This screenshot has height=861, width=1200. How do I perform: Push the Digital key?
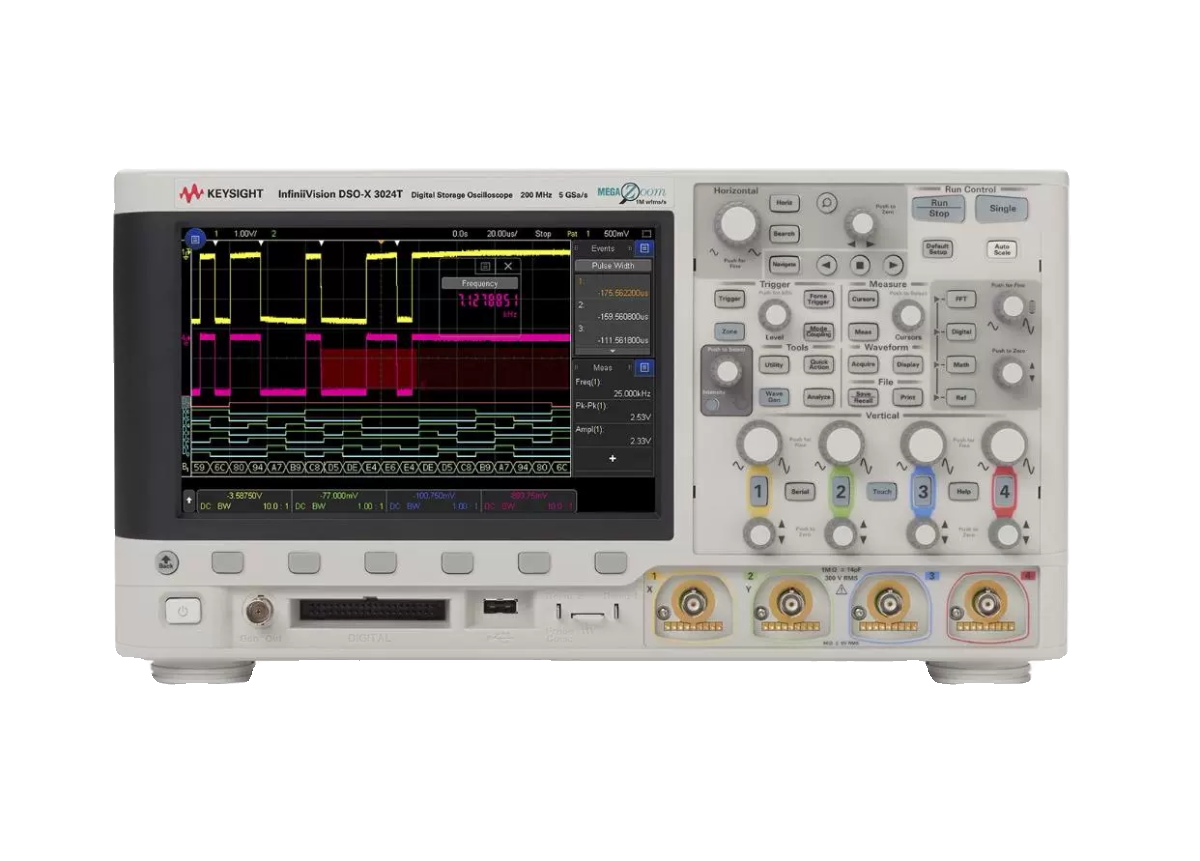click(x=961, y=331)
